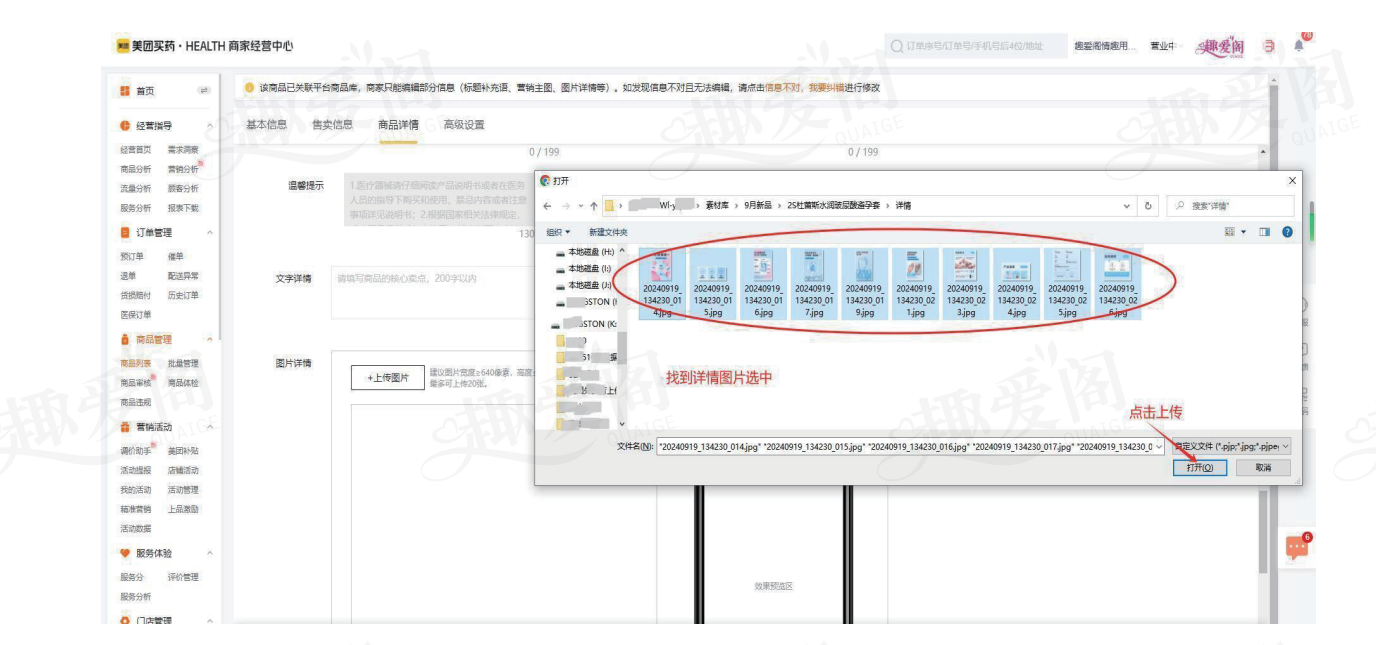Image resolution: width=1376 pixels, height=645 pixels.
Task: Click the +上传图片 button
Action: (387, 378)
